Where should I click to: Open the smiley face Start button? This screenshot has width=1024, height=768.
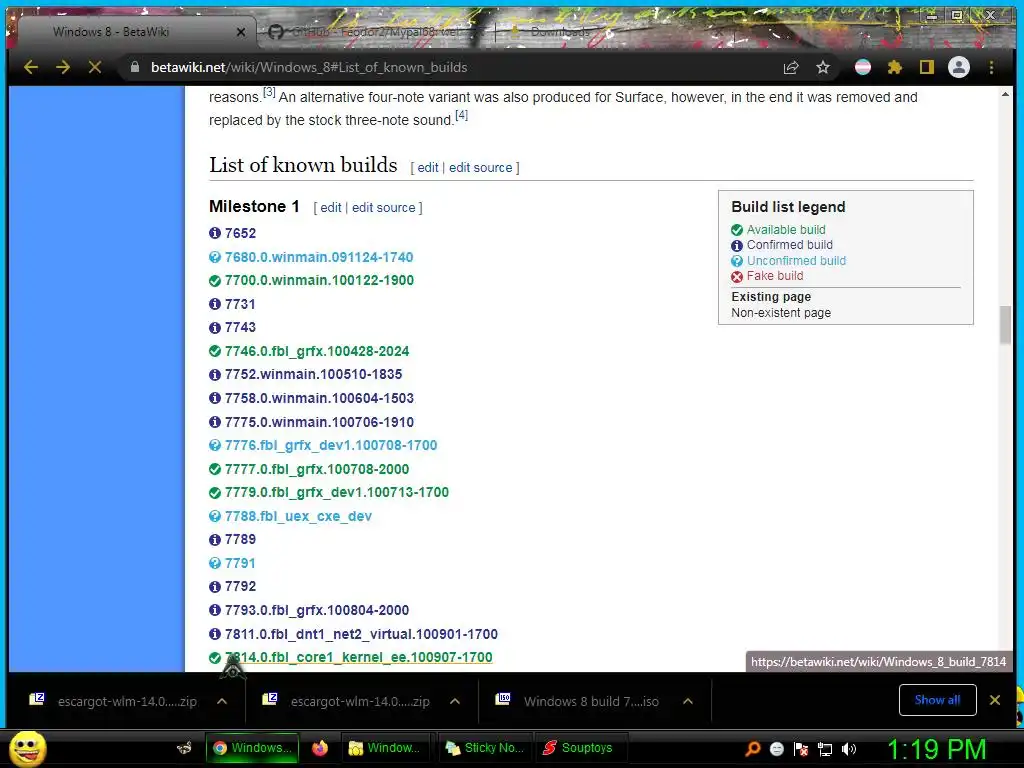coord(27,748)
